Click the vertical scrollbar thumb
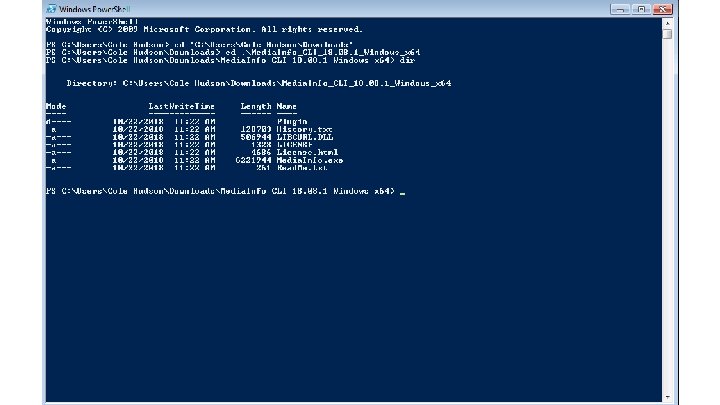 [x=667, y=34]
